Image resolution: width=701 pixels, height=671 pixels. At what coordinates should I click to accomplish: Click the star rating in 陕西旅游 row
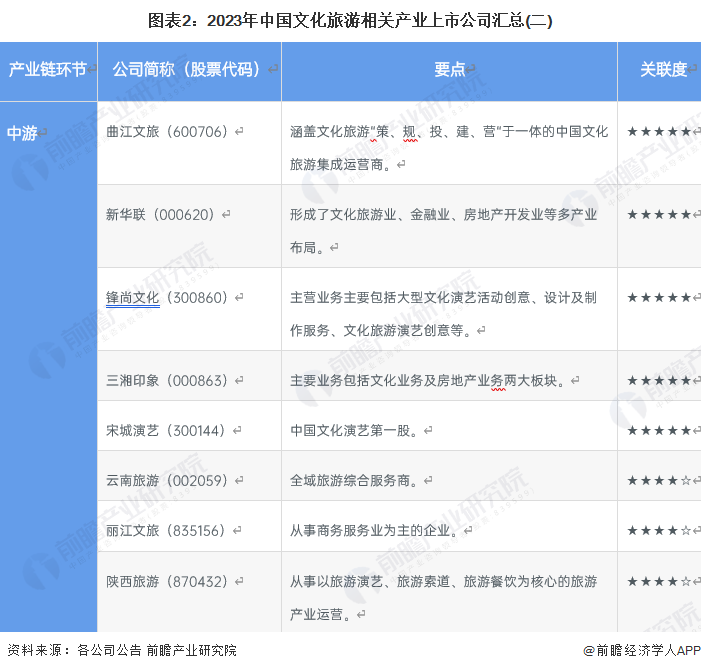(x=659, y=582)
